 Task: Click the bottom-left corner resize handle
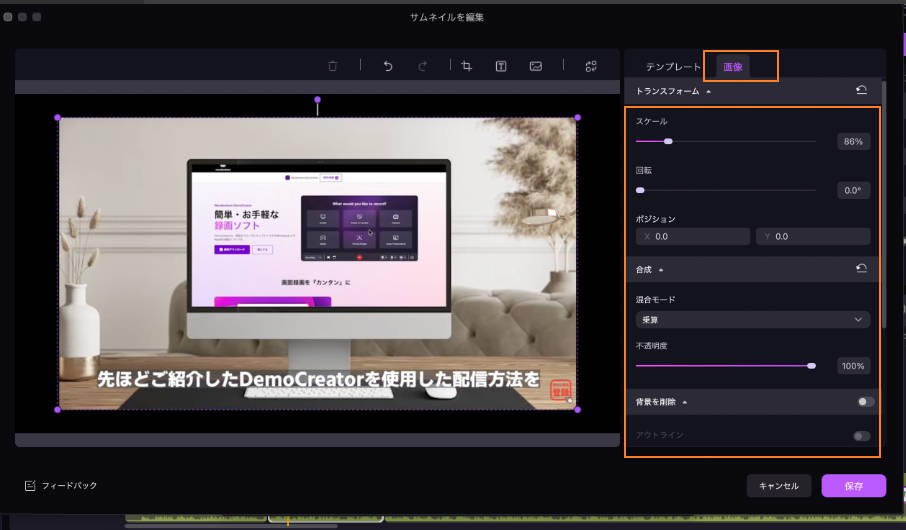pyautogui.click(x=57, y=410)
